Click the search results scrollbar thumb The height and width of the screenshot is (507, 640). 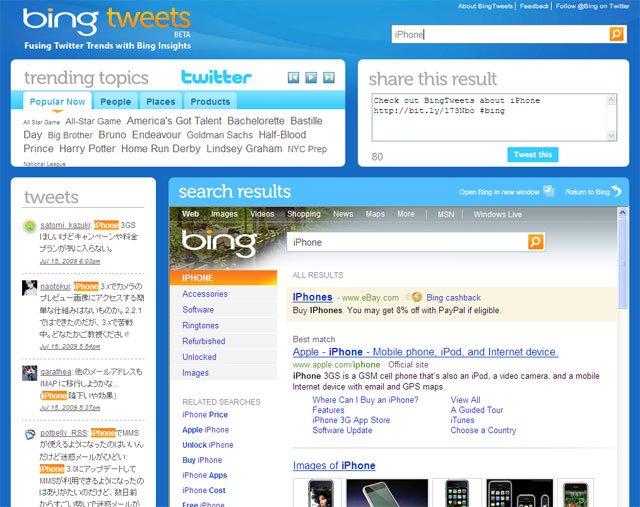(622, 263)
